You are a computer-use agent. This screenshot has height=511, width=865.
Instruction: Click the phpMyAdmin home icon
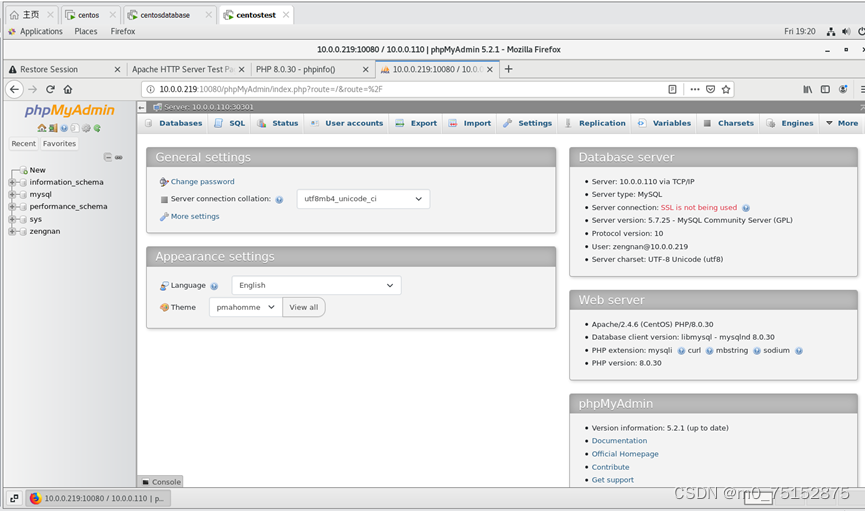[42, 128]
